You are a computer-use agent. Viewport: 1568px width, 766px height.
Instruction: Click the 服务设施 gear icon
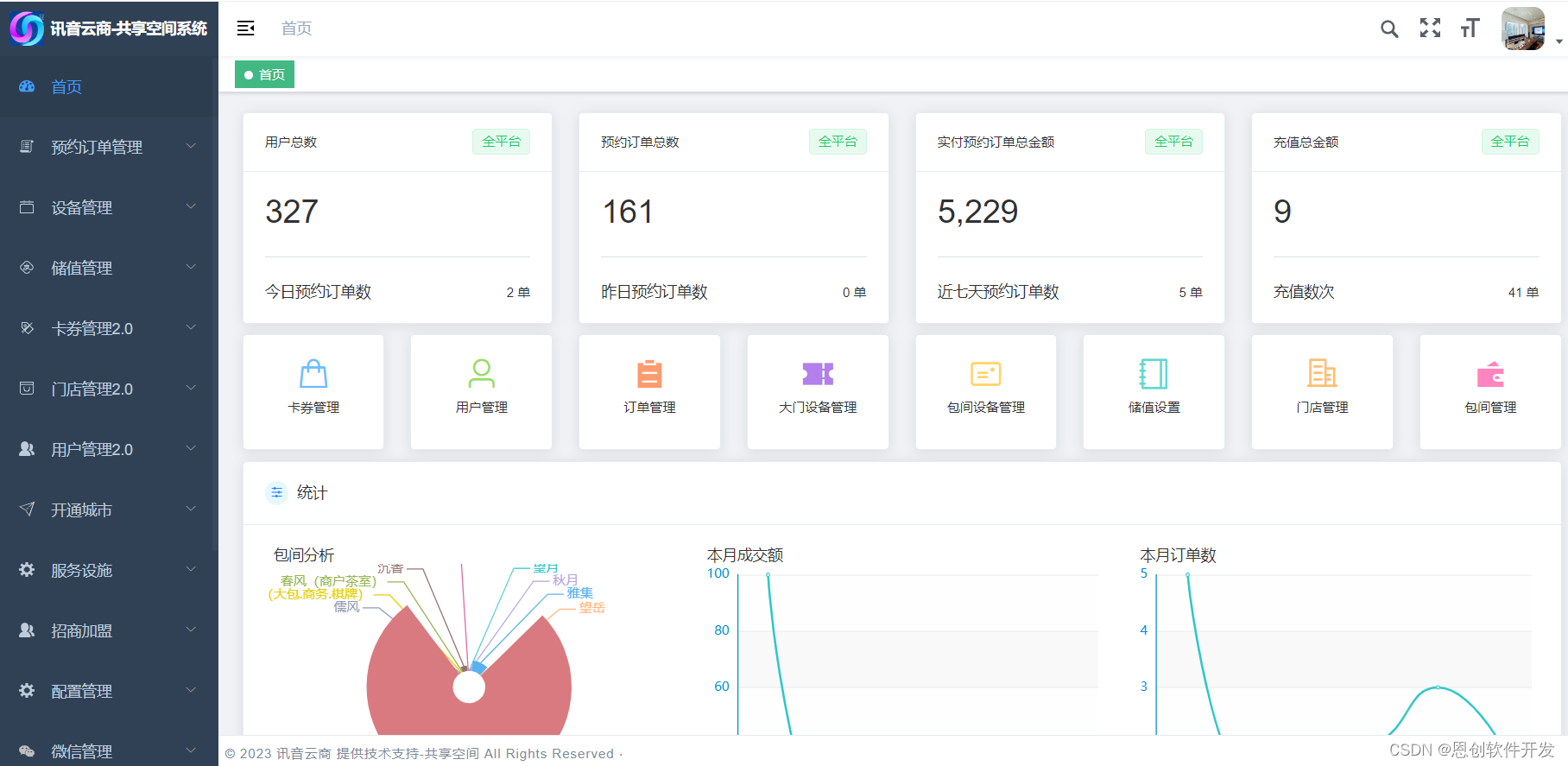point(27,570)
